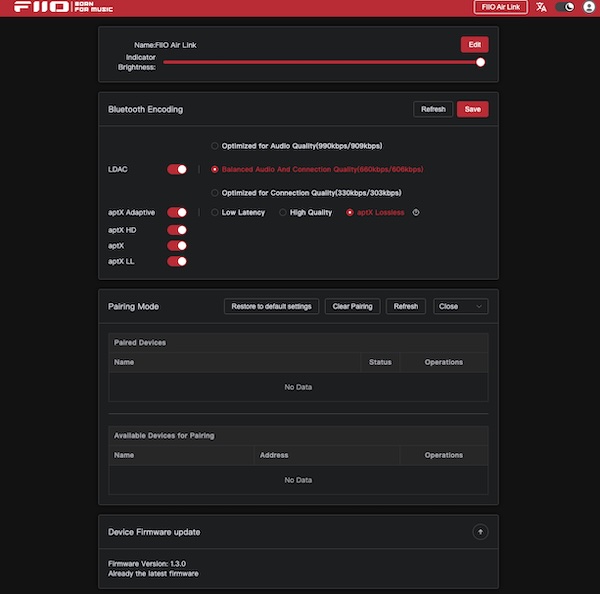Choose Optimized for Connection Quality option
The height and width of the screenshot is (594, 600).
click(214, 192)
